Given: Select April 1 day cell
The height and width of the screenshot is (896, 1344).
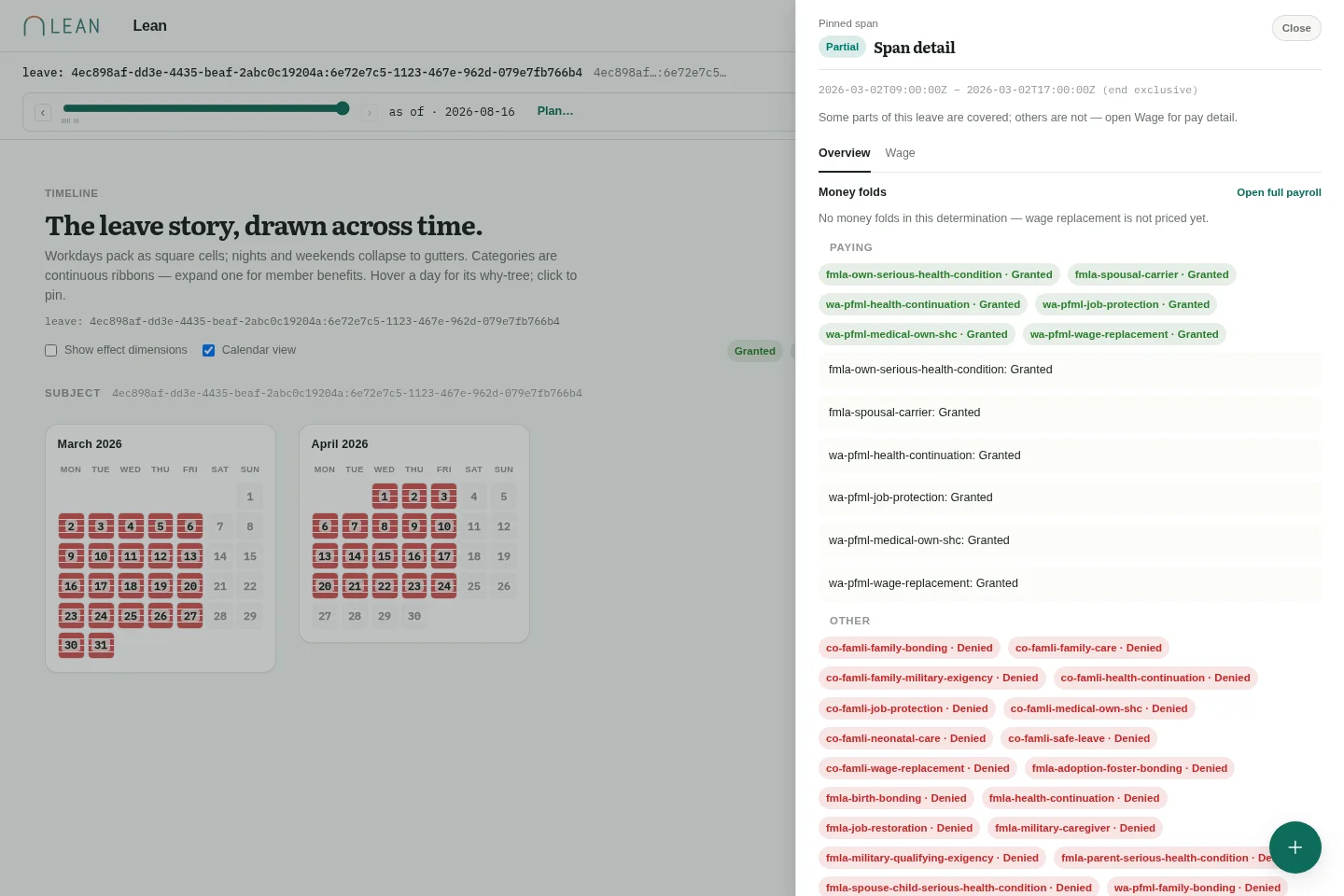Looking at the screenshot, I should [x=385, y=497].
